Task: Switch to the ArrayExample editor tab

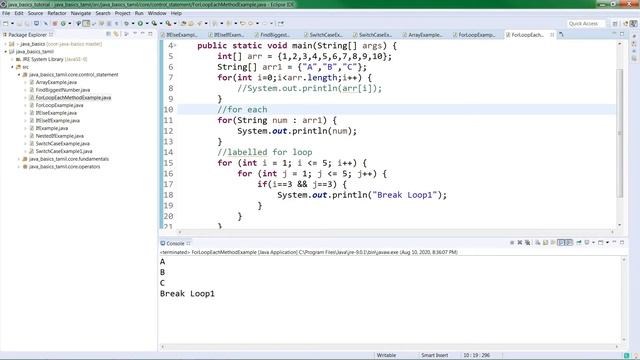Action: tap(422, 35)
